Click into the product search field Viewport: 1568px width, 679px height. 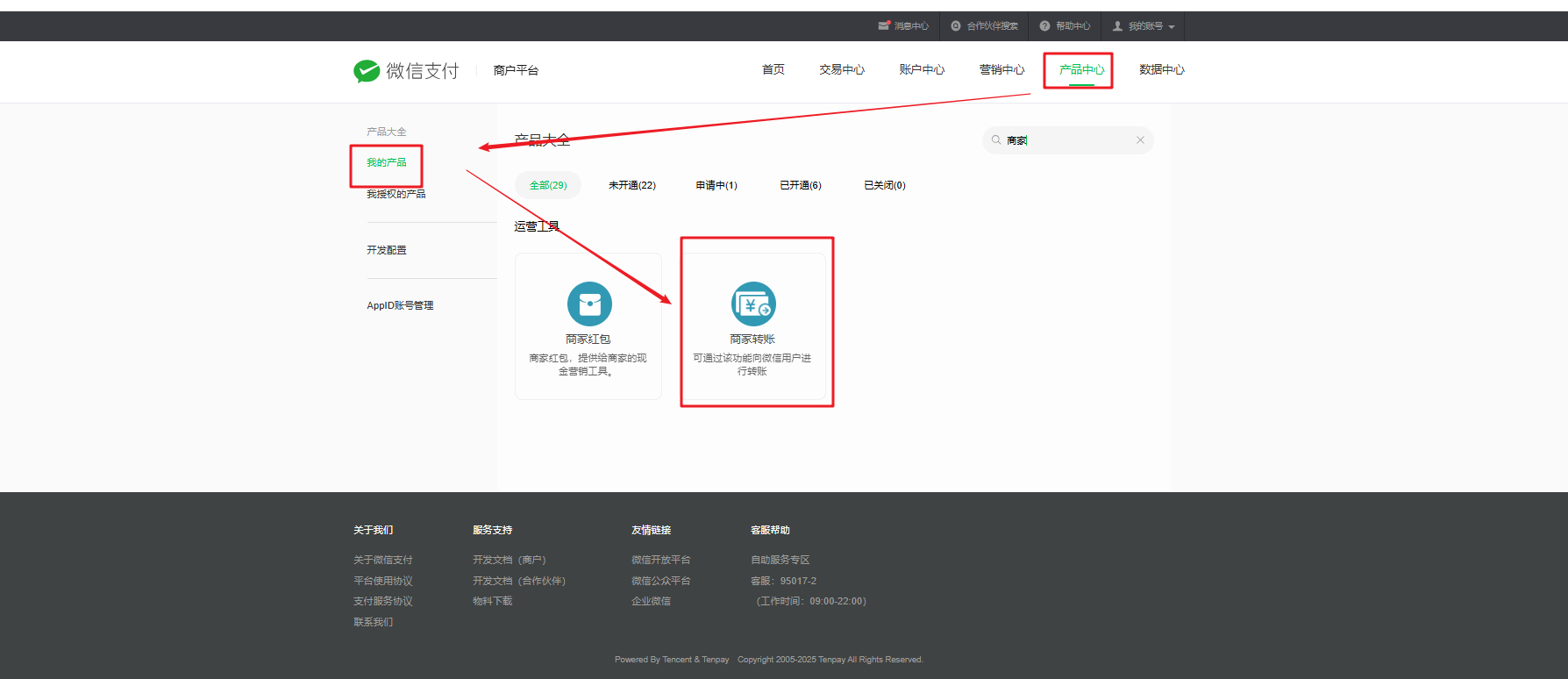(x=1068, y=140)
